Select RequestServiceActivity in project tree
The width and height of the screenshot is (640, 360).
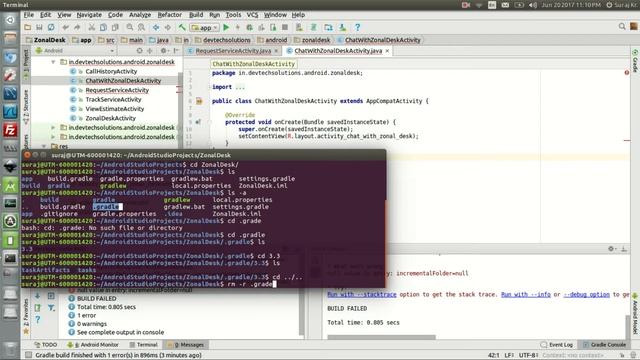117,90
